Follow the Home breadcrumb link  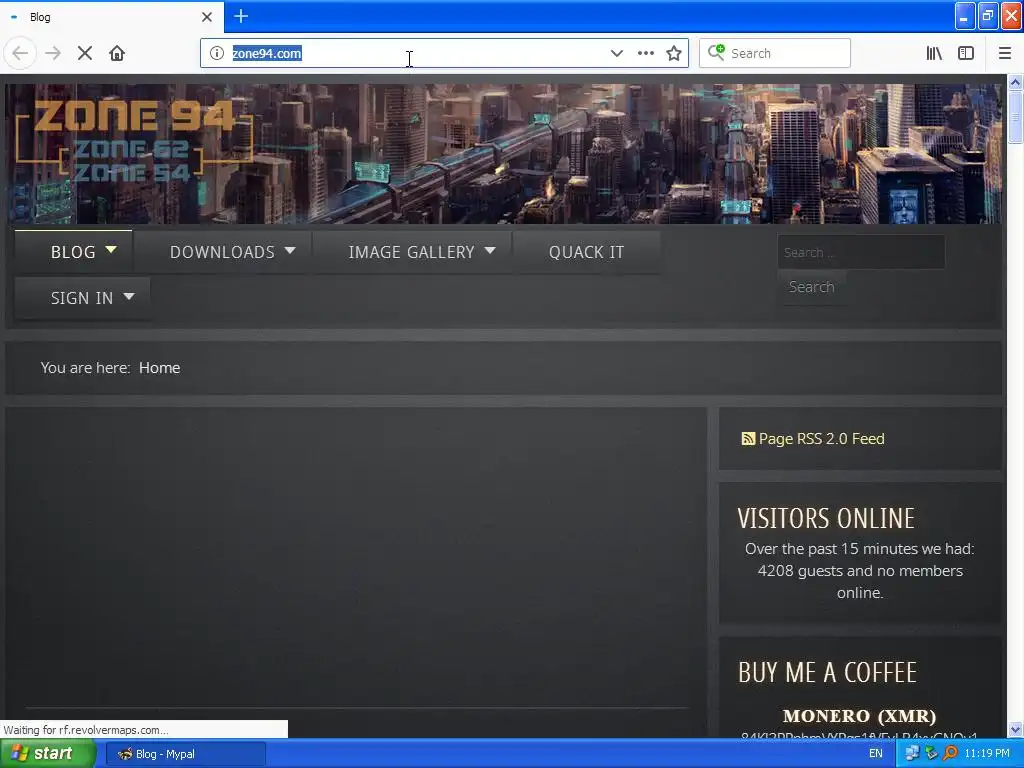159,368
